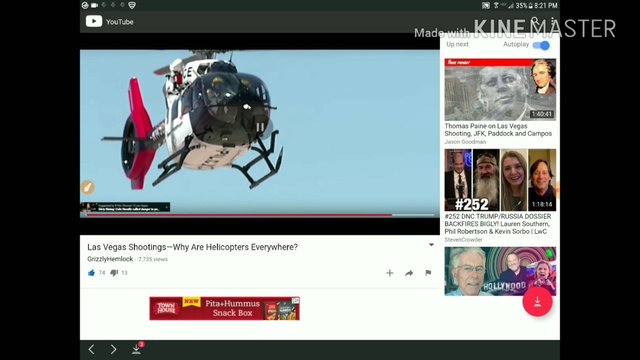Open Thomas Paine on Las Vegas thumbnail
The width and height of the screenshot is (640, 360).
(x=500, y=89)
